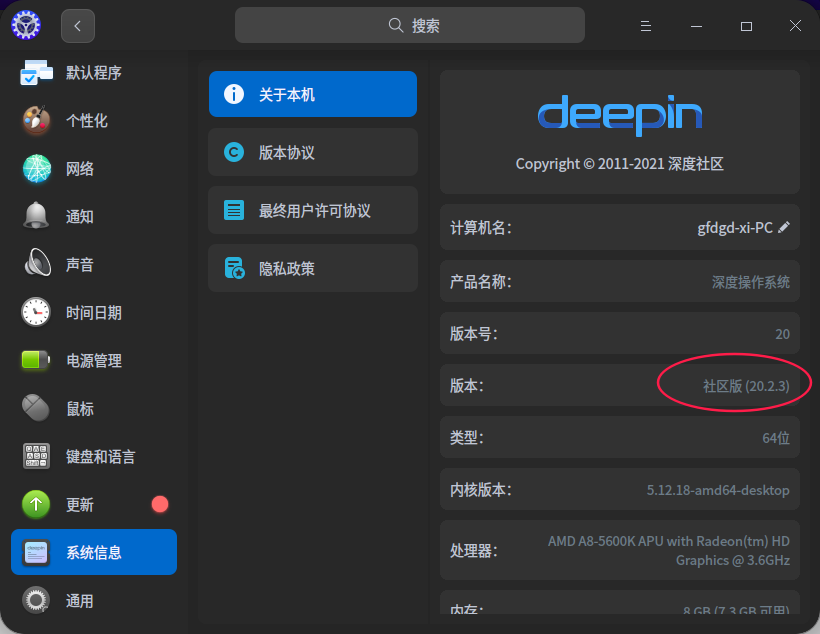820x634 pixels.
Task: Click the 版本协议 copyright icon
Action: pos(234,152)
